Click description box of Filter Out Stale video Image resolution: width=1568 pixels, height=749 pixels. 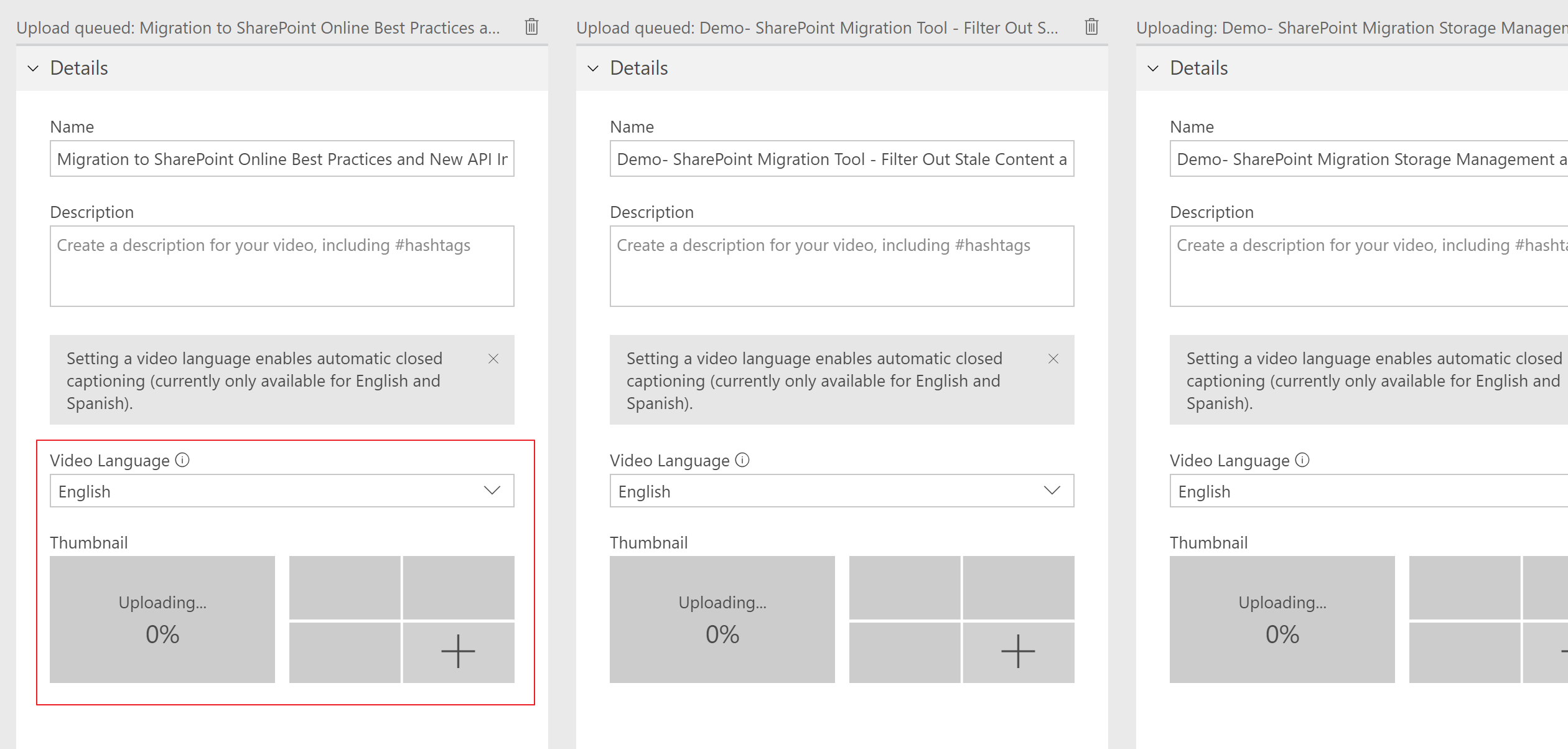coord(842,266)
